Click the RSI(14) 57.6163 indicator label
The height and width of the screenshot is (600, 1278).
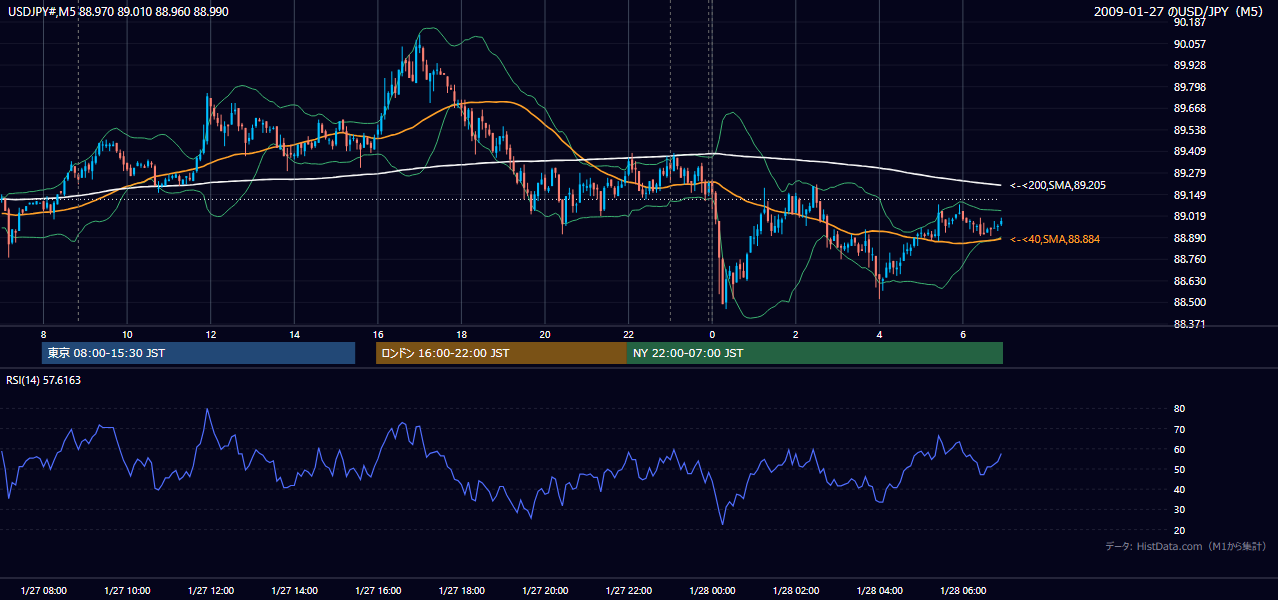click(44, 380)
